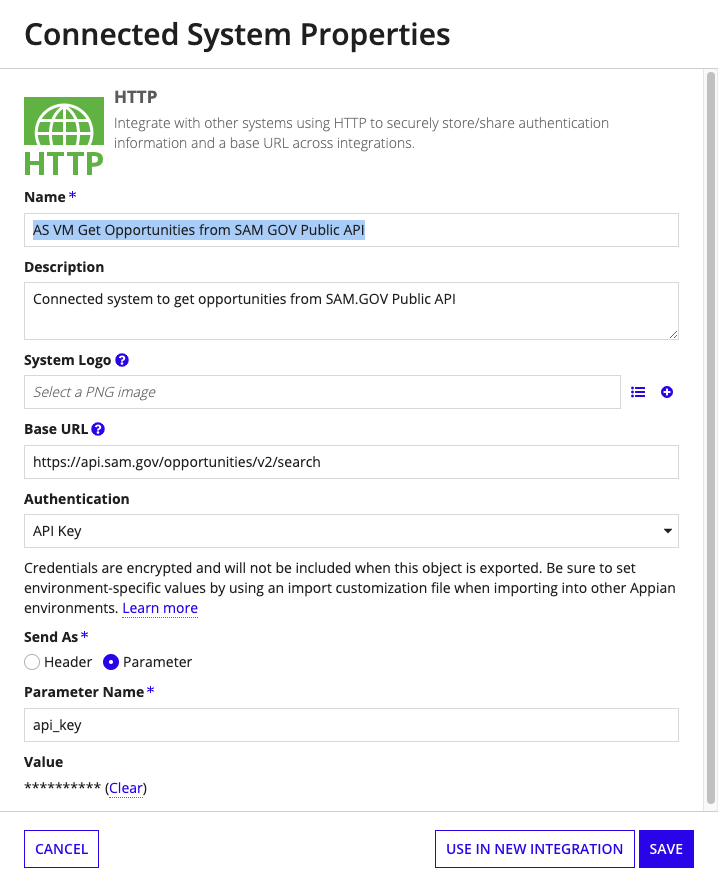Select the Header radio button
This screenshot has width=718, height=879.
[32, 662]
